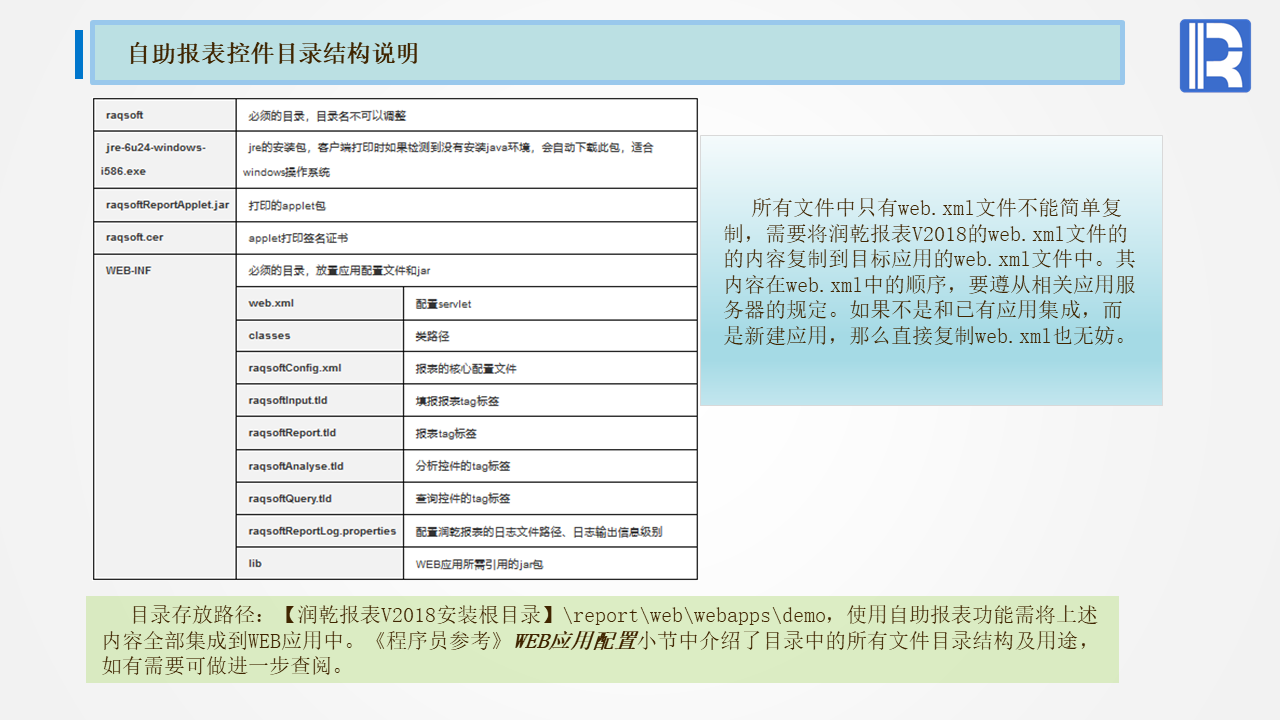Select the text WEB应用所需引用的jar包

[x=480, y=564]
